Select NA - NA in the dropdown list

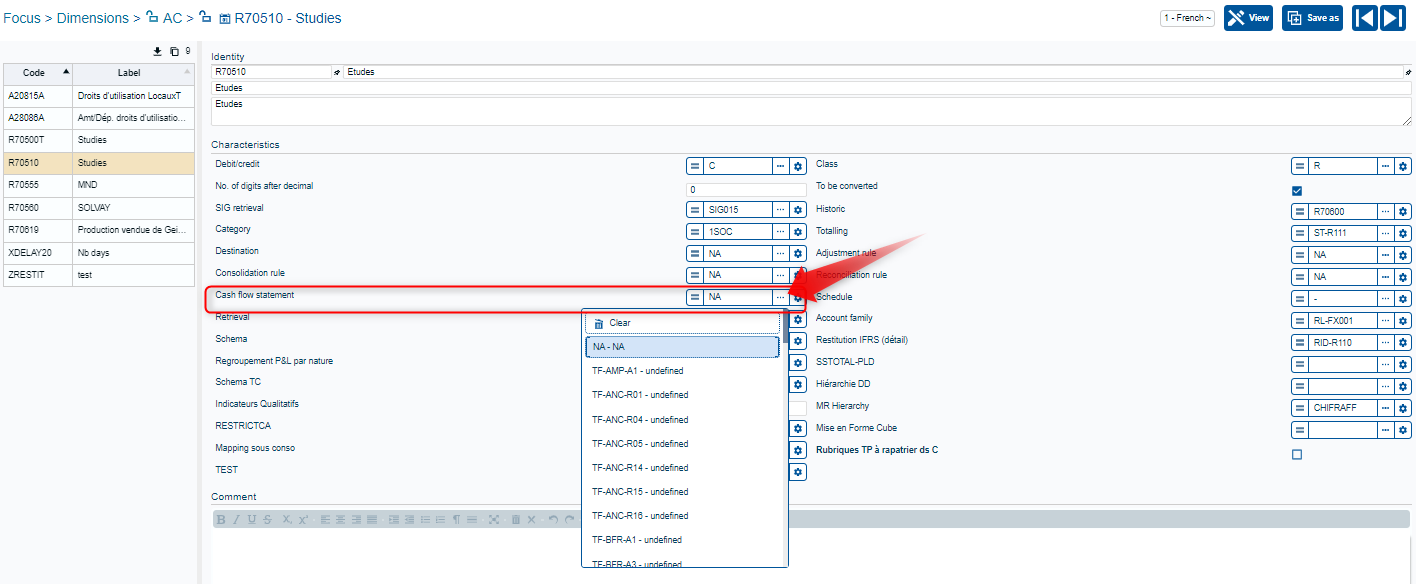pyautogui.click(x=682, y=347)
